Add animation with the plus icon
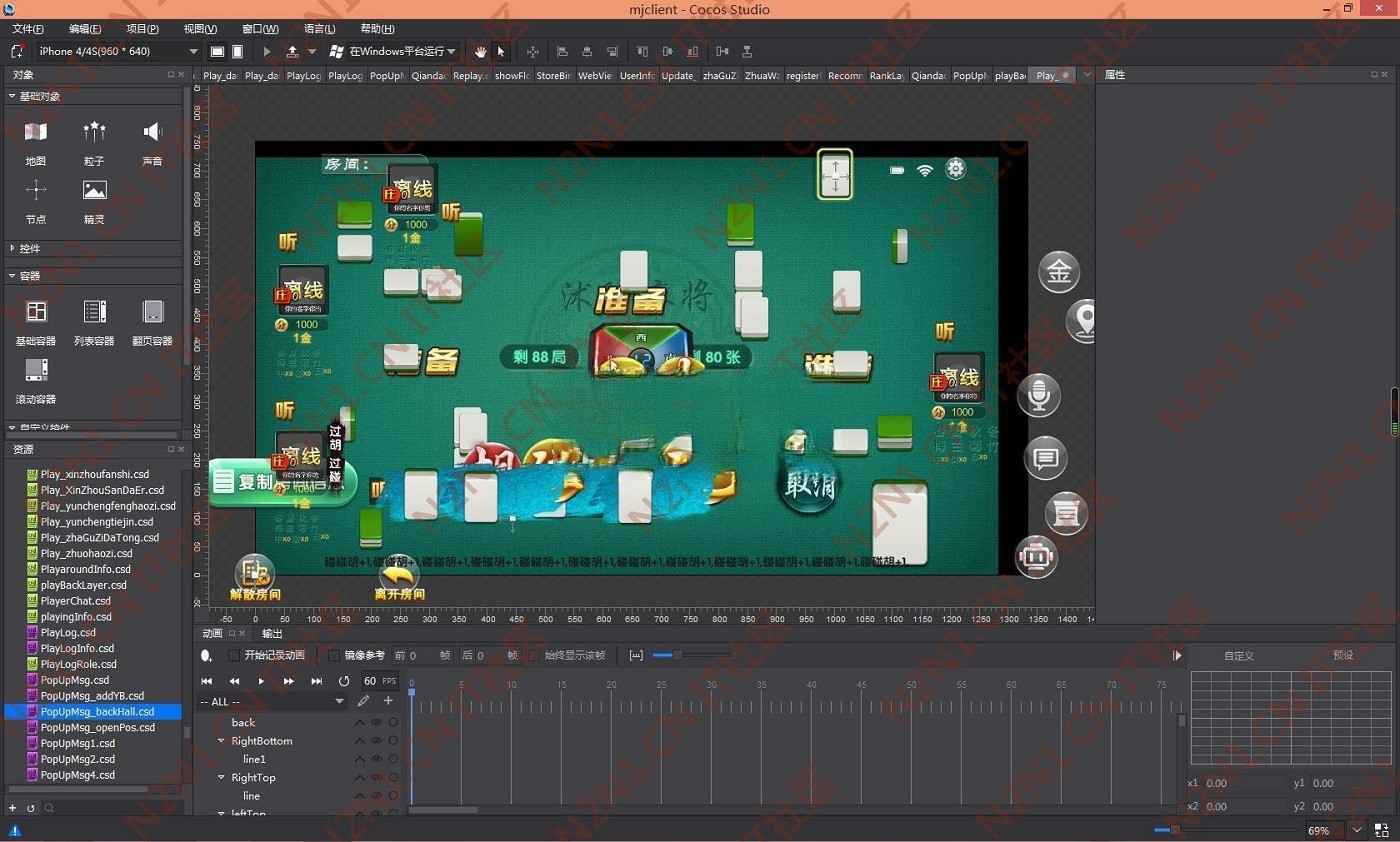Image resolution: width=1400 pixels, height=842 pixels. click(x=388, y=701)
